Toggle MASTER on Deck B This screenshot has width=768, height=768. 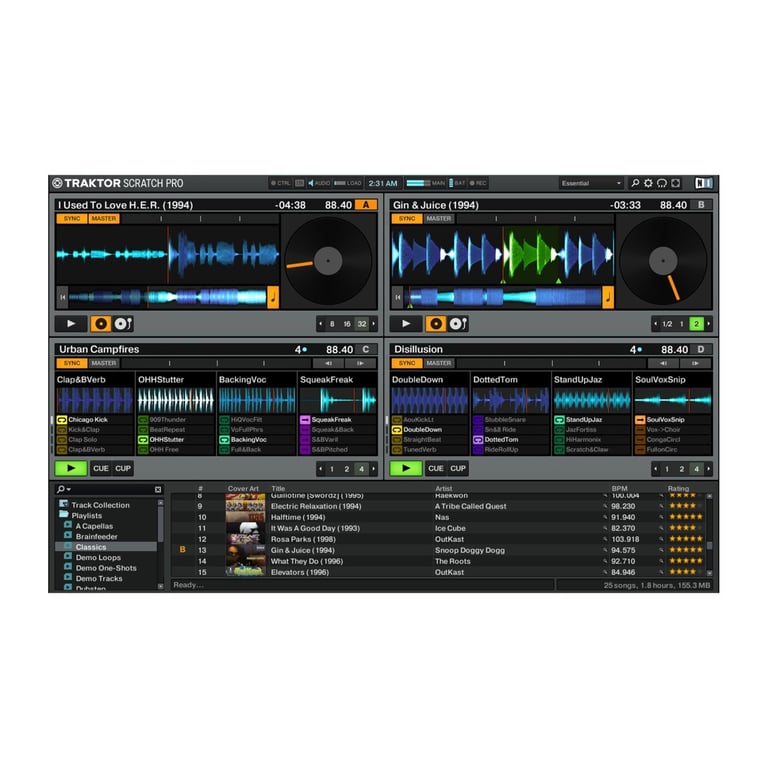point(439,218)
